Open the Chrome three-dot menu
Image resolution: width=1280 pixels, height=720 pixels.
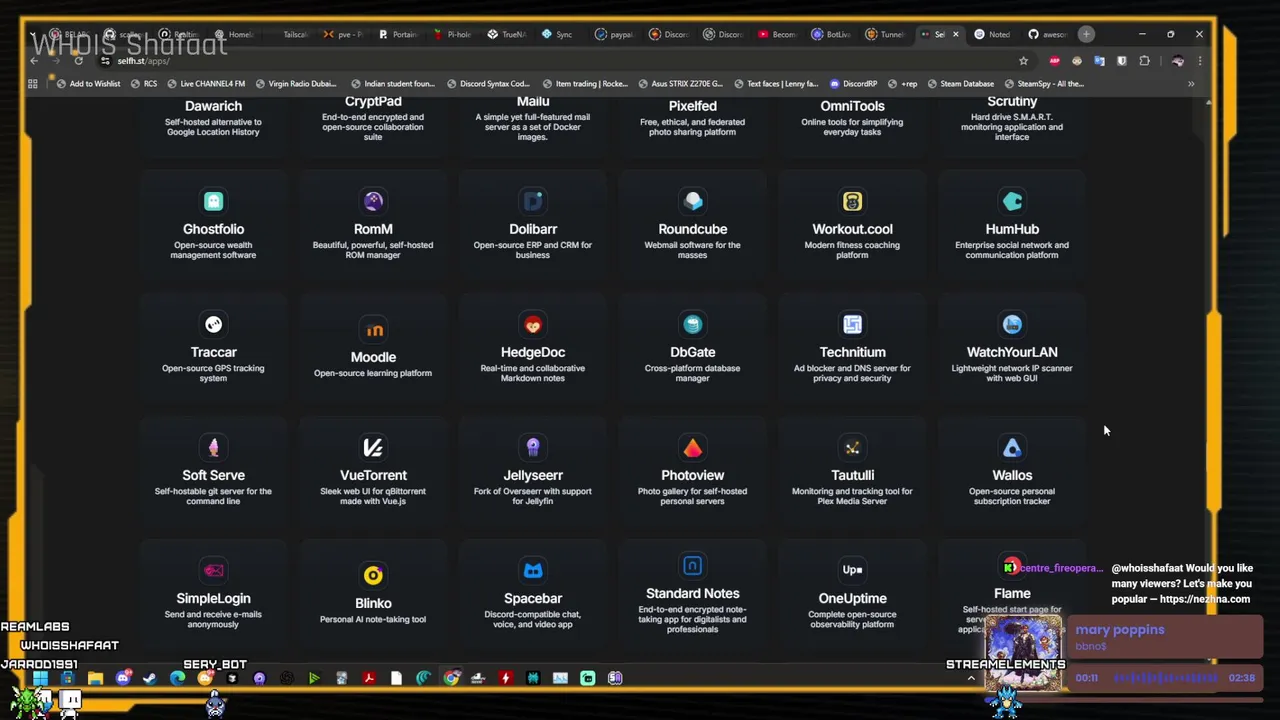pyautogui.click(x=1199, y=61)
